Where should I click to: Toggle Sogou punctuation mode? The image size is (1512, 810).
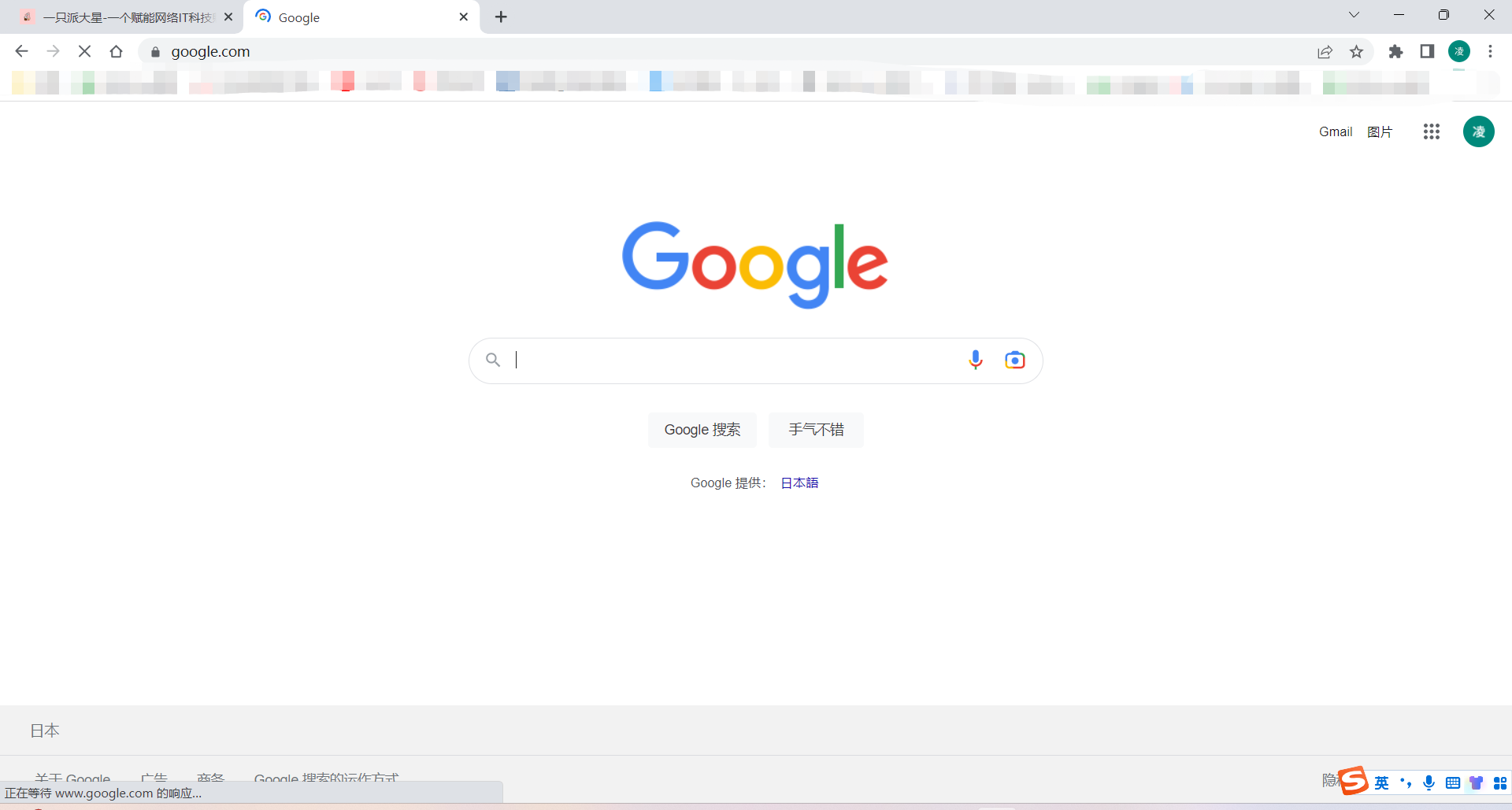point(1406,783)
